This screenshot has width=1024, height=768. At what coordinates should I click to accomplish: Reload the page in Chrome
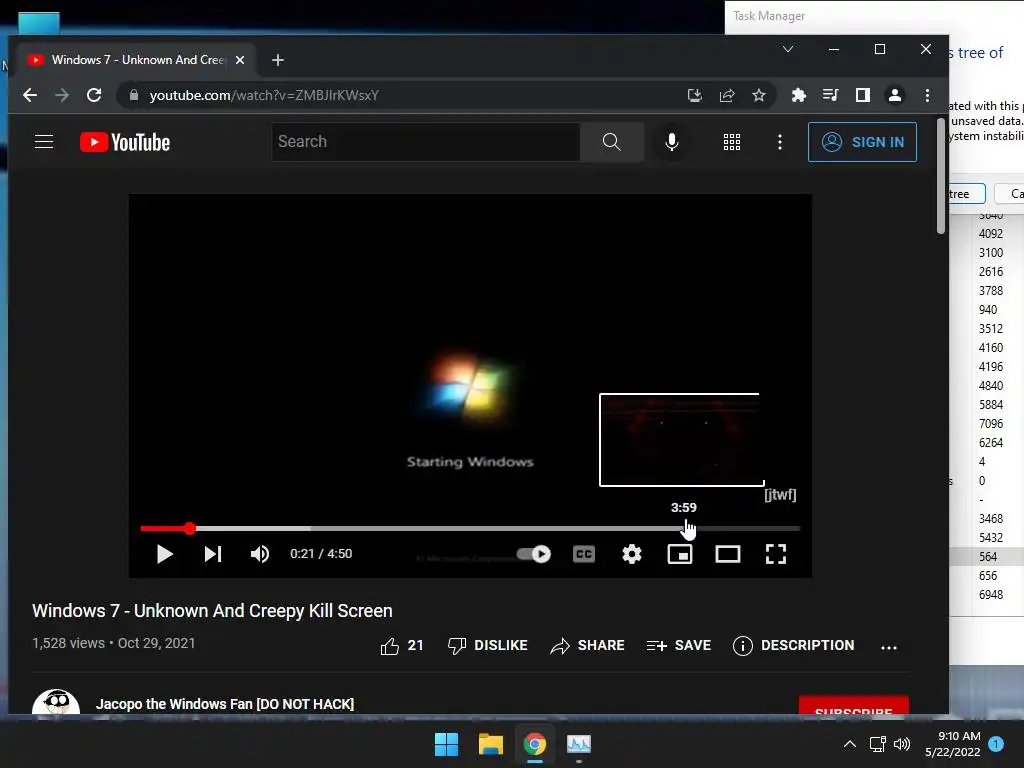click(x=94, y=95)
